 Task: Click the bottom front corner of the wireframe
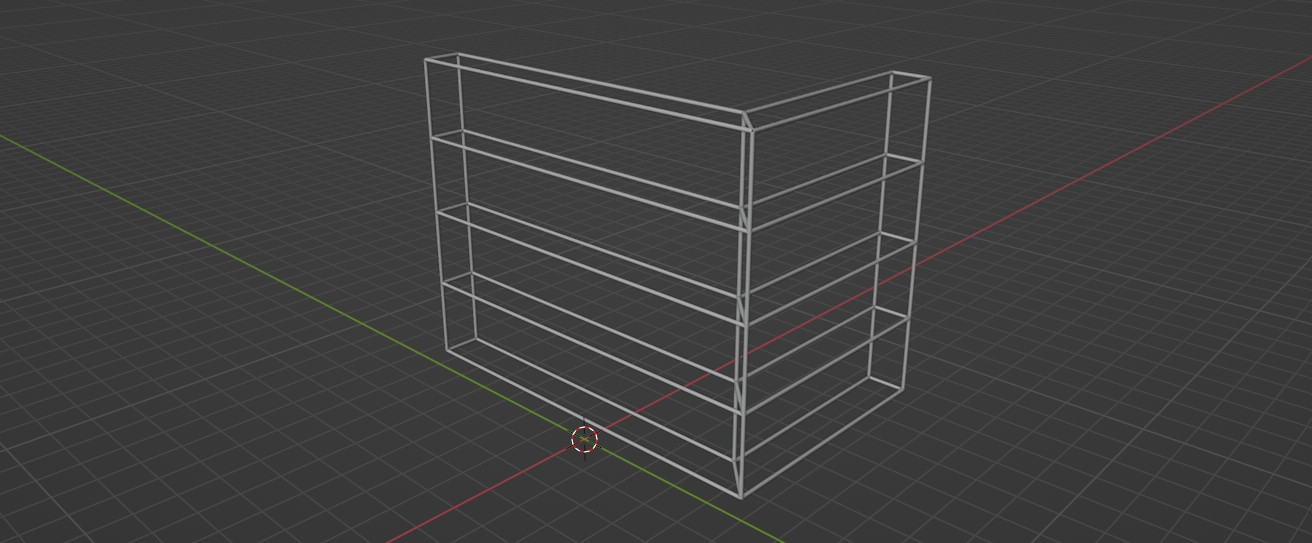coord(740,496)
